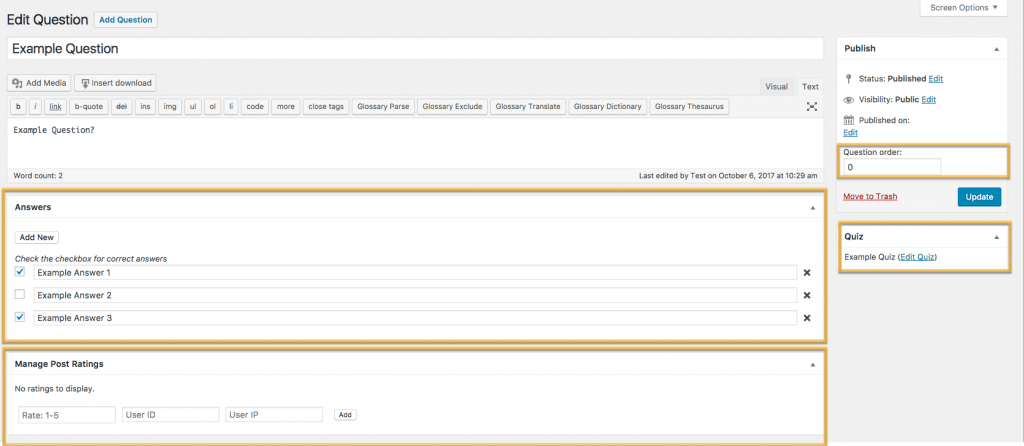
Task: Remove Example Answer 3 with X icon
Action: pos(807,318)
